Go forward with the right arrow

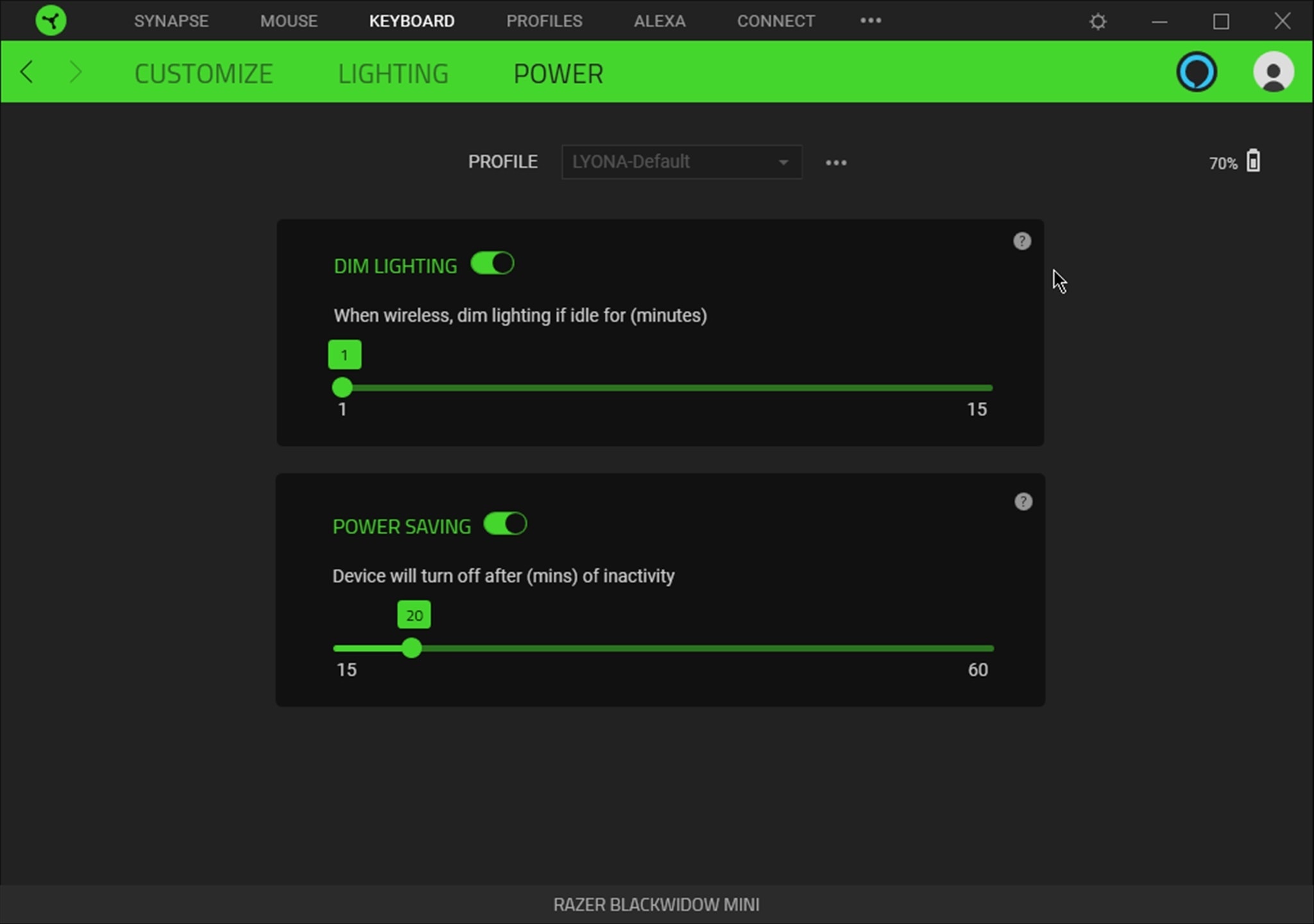coord(75,72)
